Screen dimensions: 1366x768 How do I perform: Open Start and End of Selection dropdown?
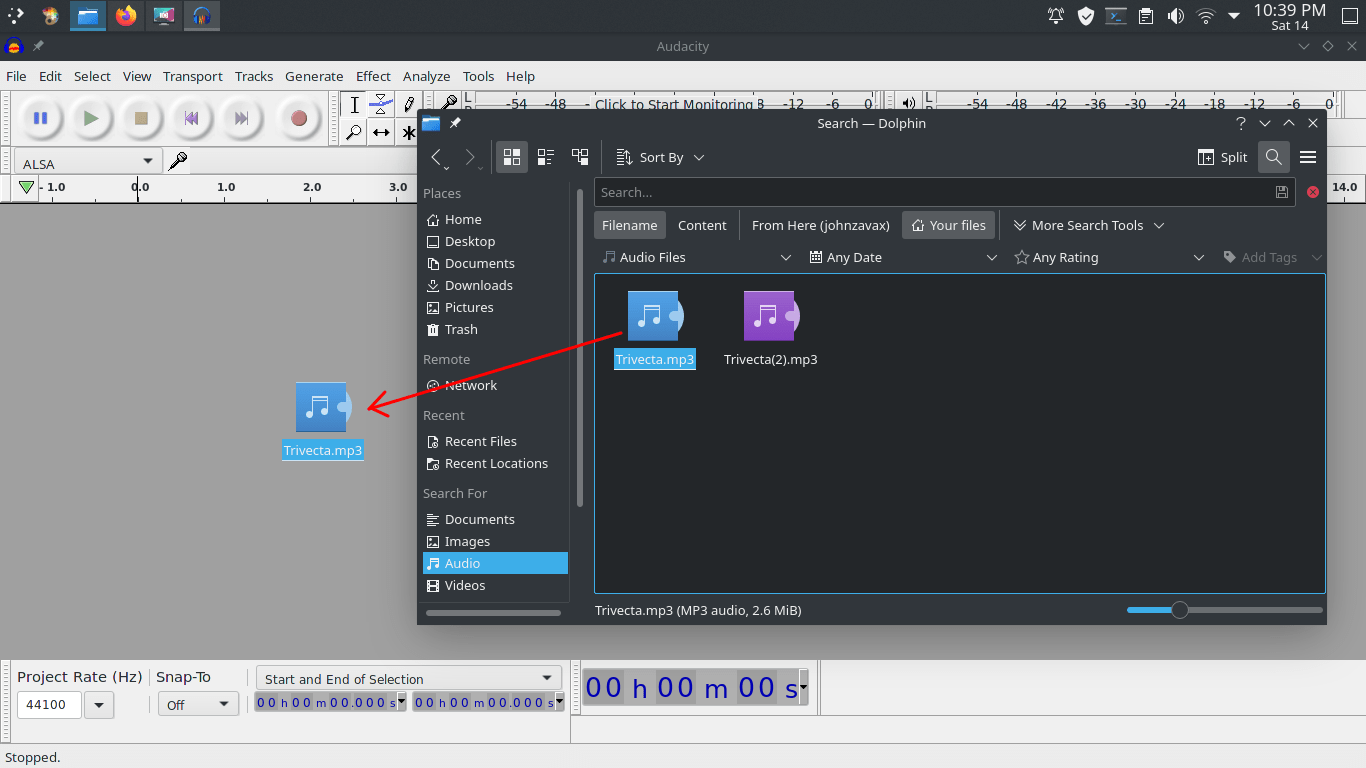pos(409,679)
